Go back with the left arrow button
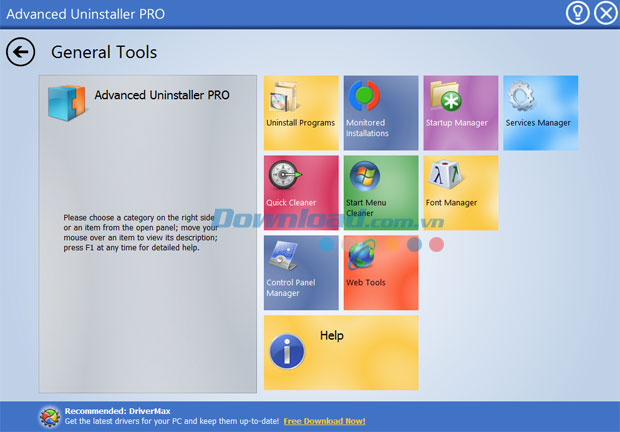 tap(20, 52)
